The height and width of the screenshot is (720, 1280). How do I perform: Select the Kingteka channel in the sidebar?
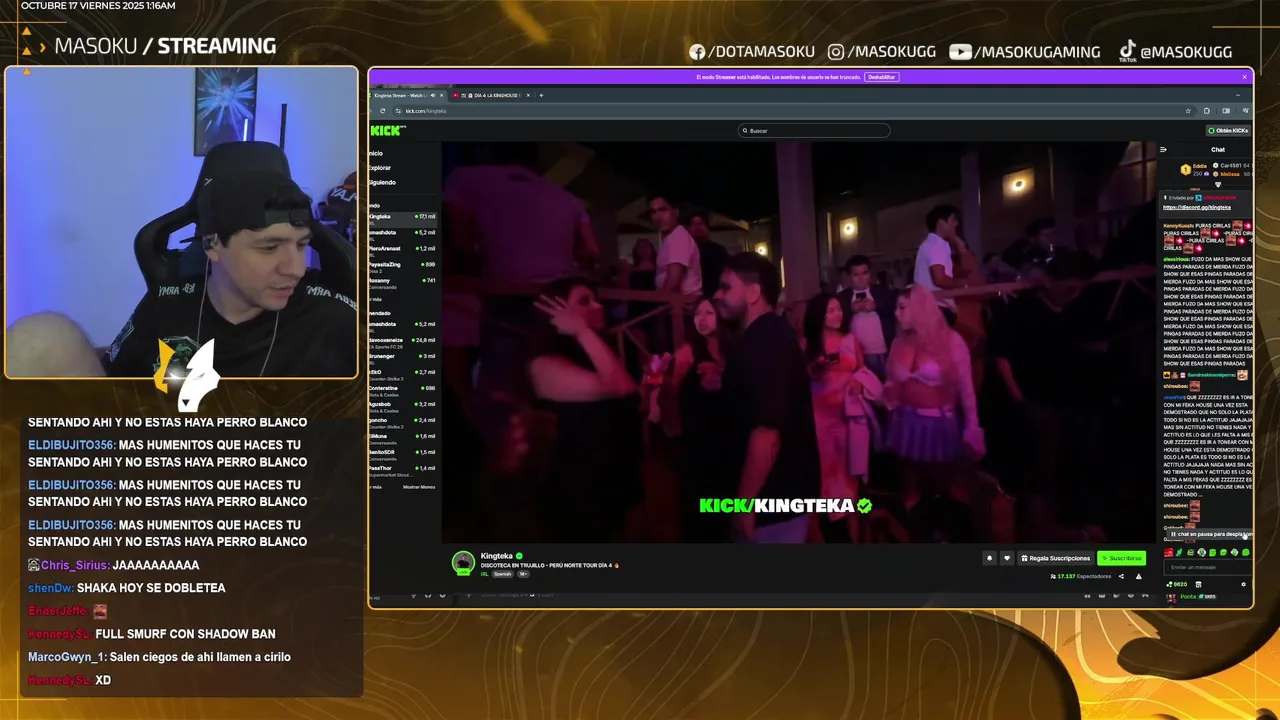click(x=402, y=218)
